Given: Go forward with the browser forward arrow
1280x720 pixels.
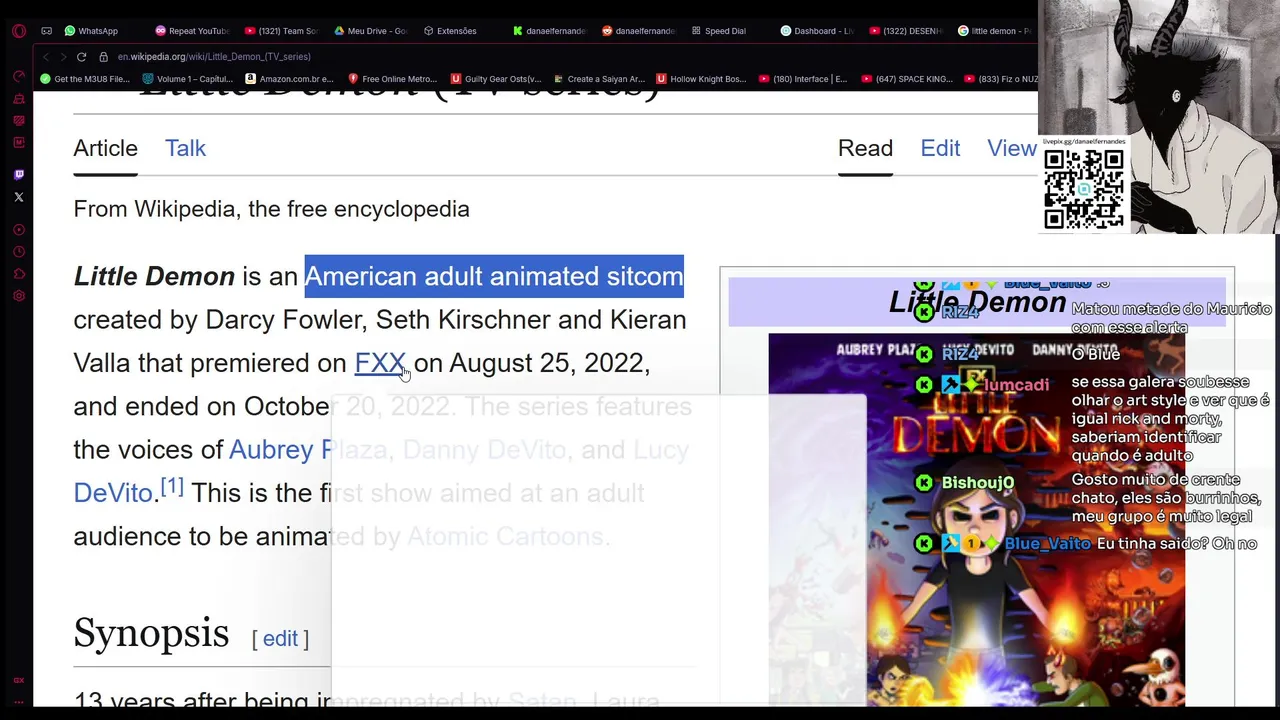Looking at the screenshot, I should pyautogui.click(x=63, y=57).
